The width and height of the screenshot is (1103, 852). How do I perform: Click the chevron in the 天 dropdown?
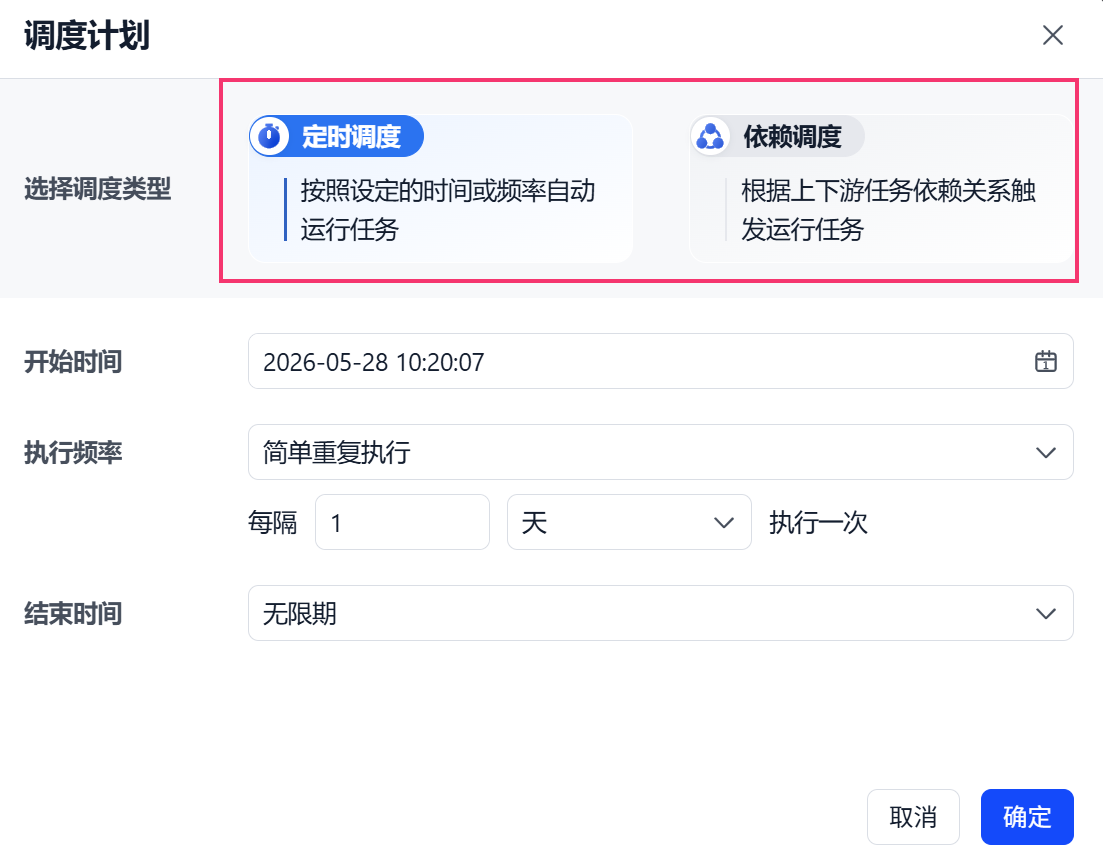click(724, 523)
